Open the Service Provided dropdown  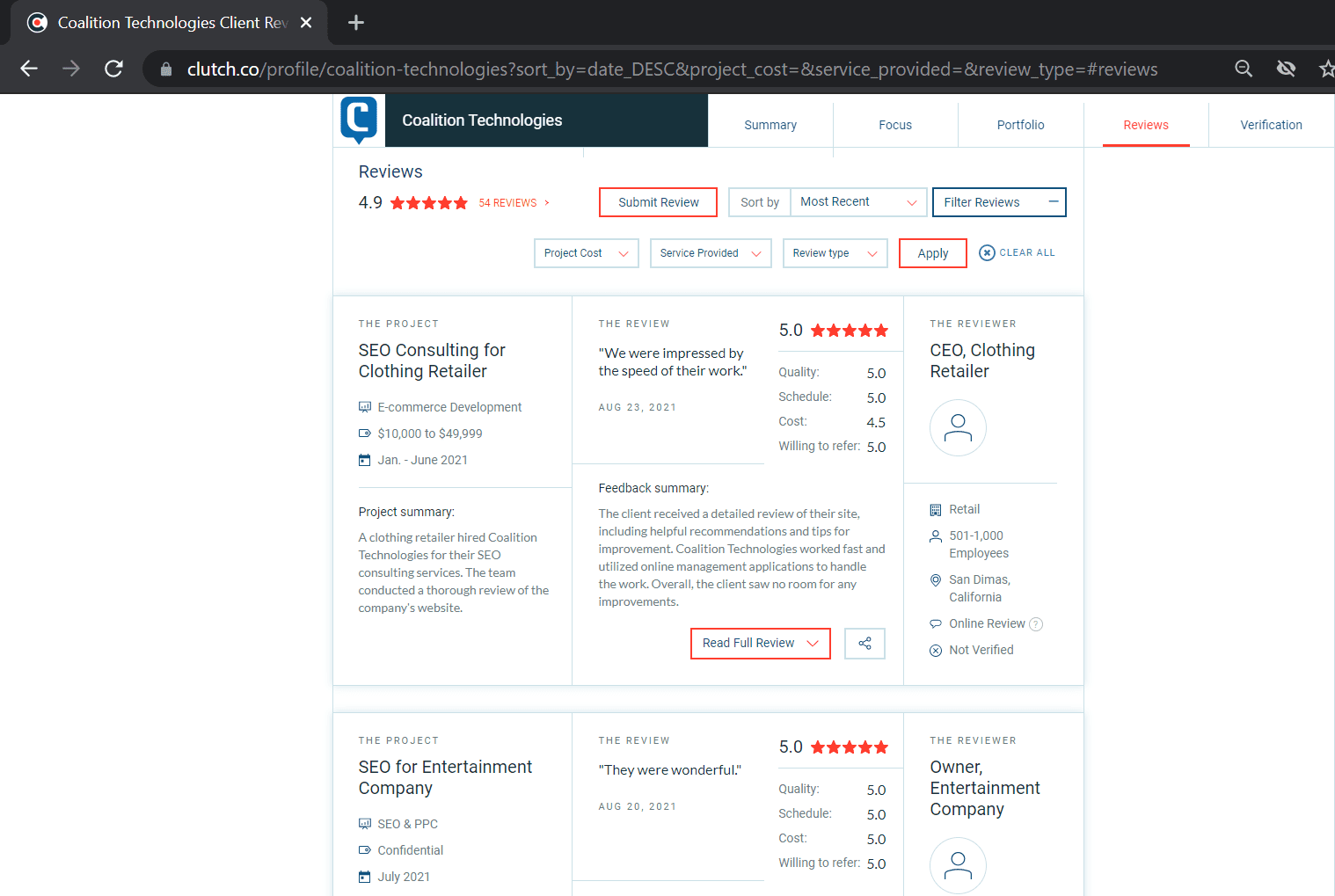point(711,253)
